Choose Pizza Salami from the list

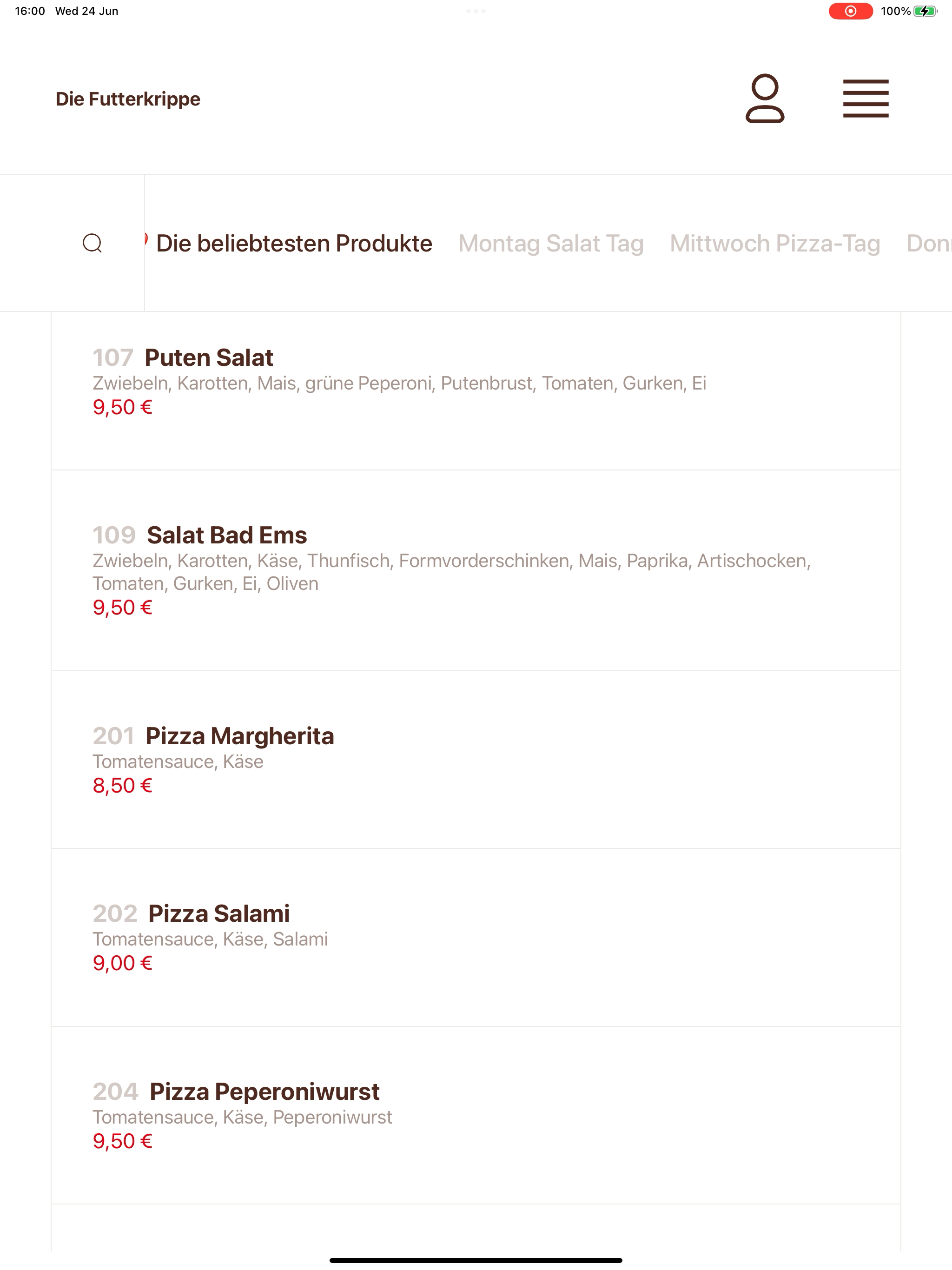[476, 938]
